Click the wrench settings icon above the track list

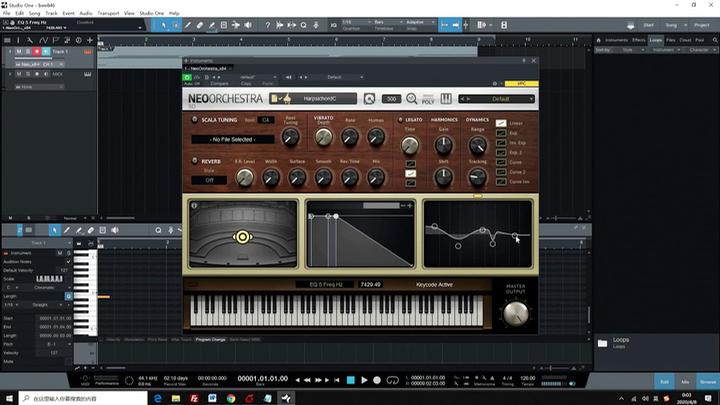[x=30, y=40]
